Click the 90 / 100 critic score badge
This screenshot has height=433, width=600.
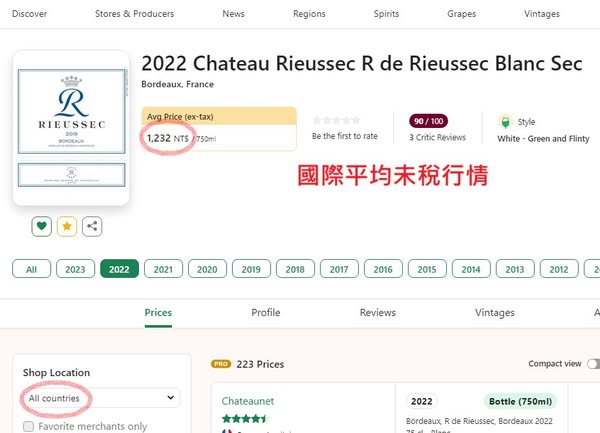pyautogui.click(x=429, y=121)
